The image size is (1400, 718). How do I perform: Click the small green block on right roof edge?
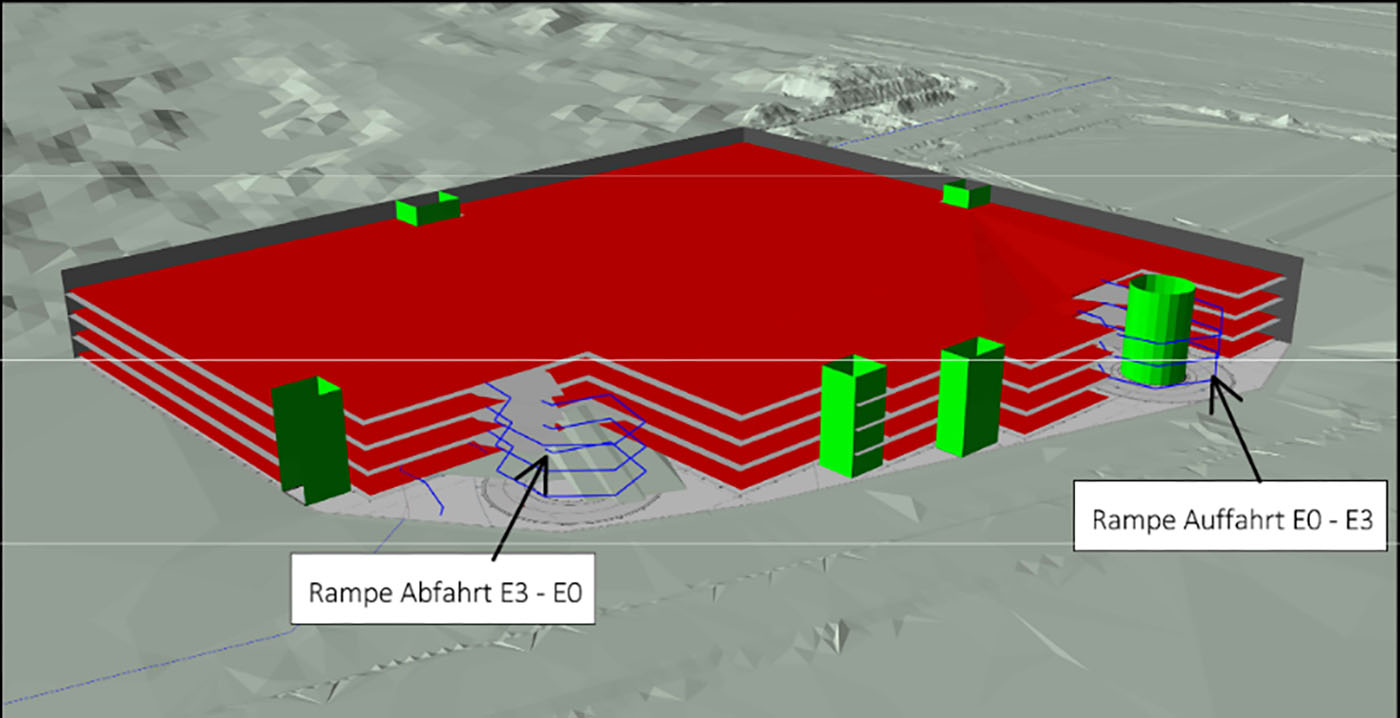[965, 194]
